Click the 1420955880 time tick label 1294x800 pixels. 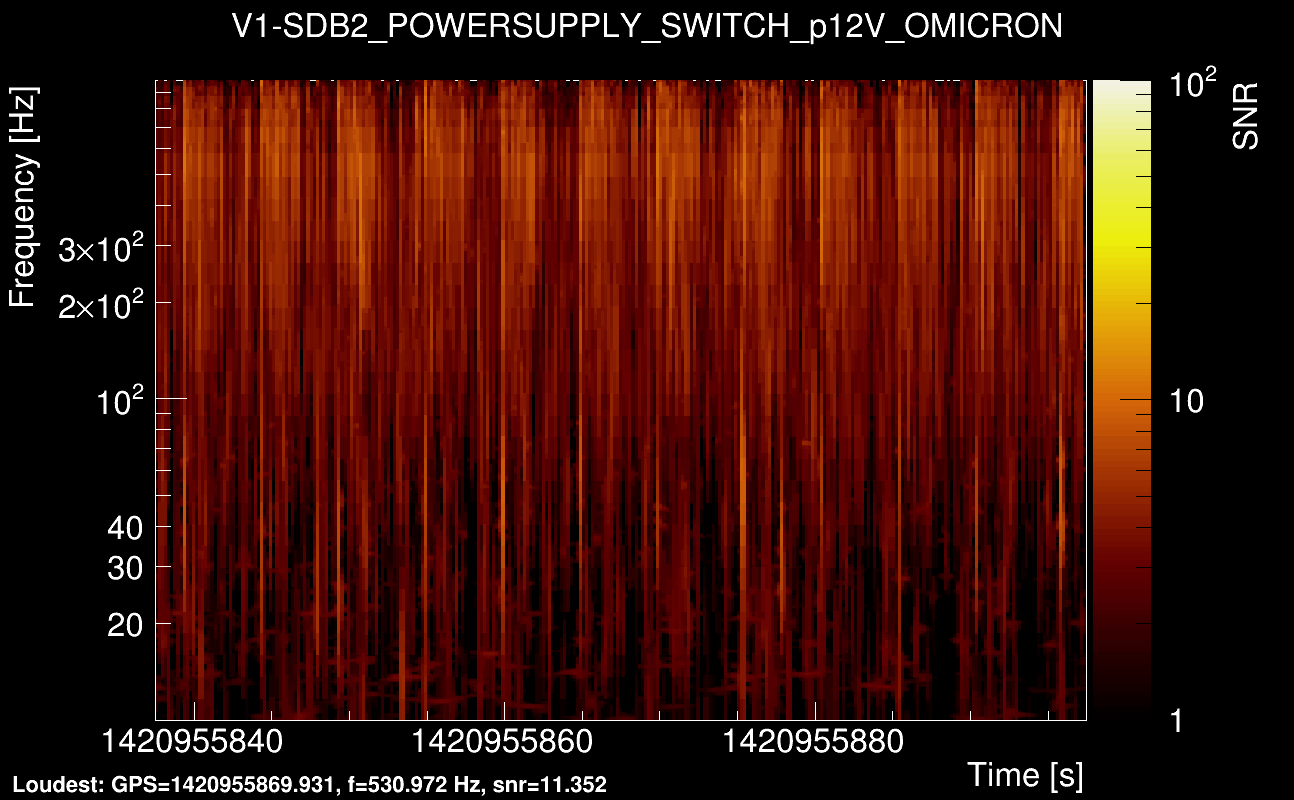point(814,743)
